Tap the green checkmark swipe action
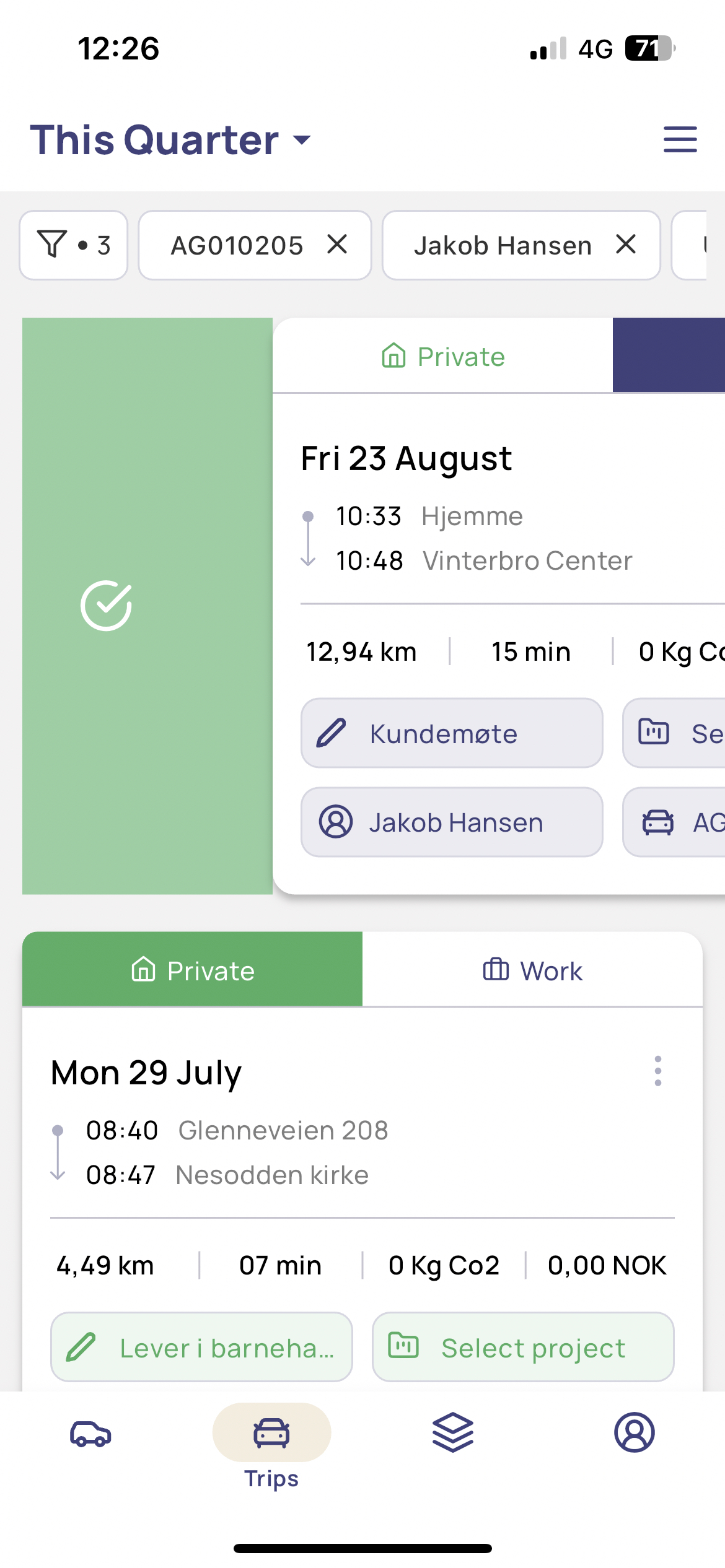The image size is (725, 1568). pos(106,606)
